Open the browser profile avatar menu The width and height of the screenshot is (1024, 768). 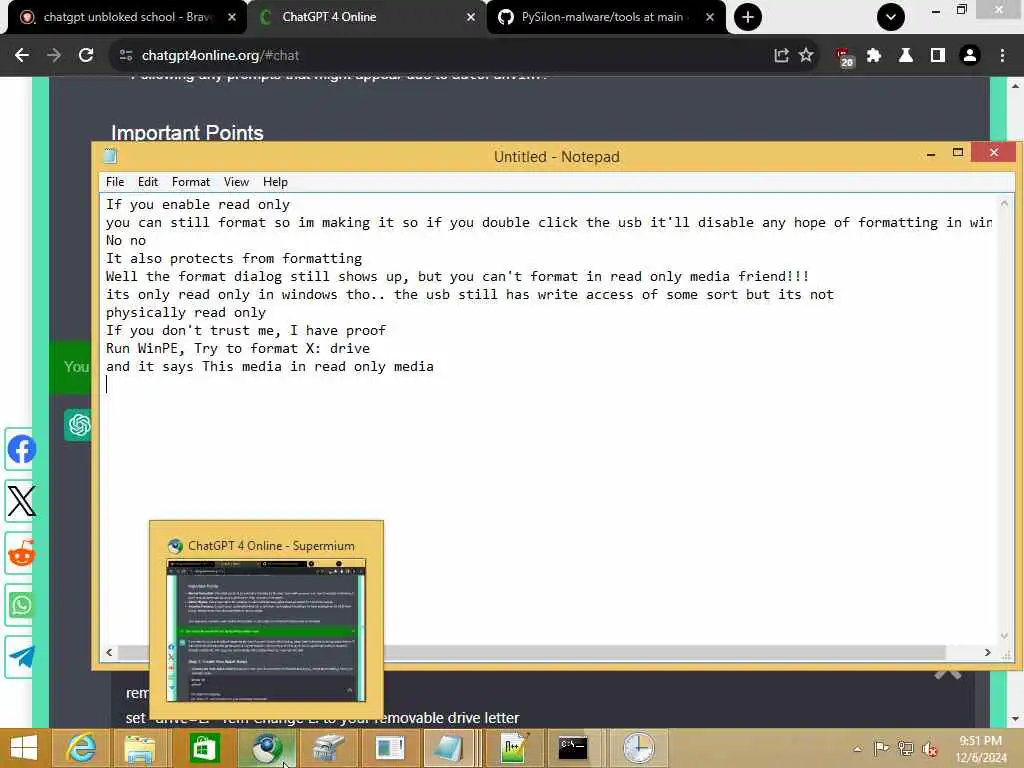click(970, 56)
